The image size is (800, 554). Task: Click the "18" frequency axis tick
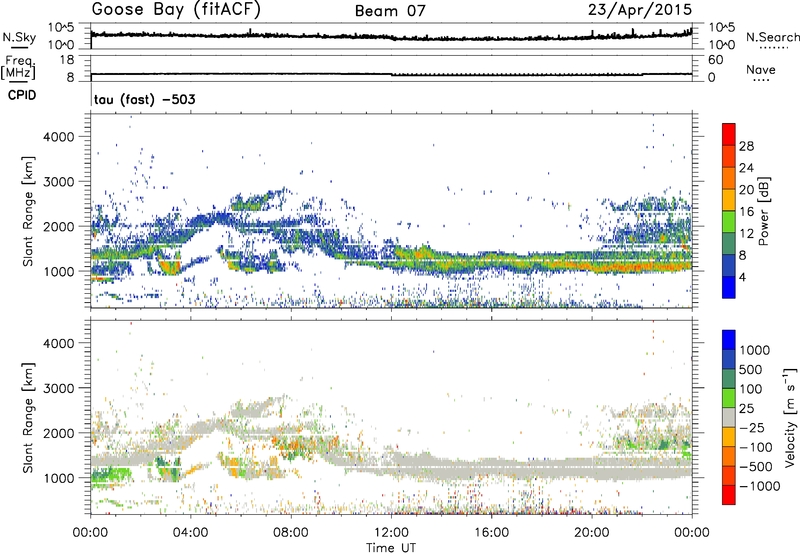pos(66,60)
